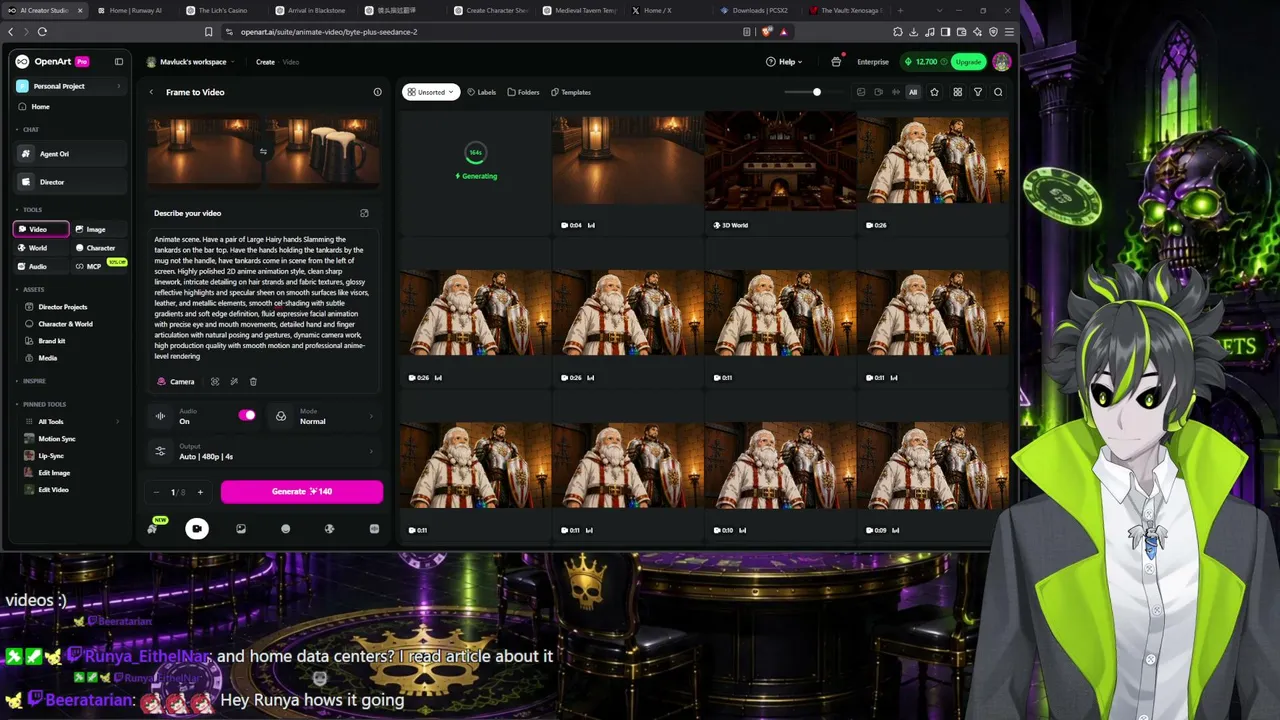Select the character face icon in bottom bar
The height and width of the screenshot is (720, 1280).
(x=286, y=529)
